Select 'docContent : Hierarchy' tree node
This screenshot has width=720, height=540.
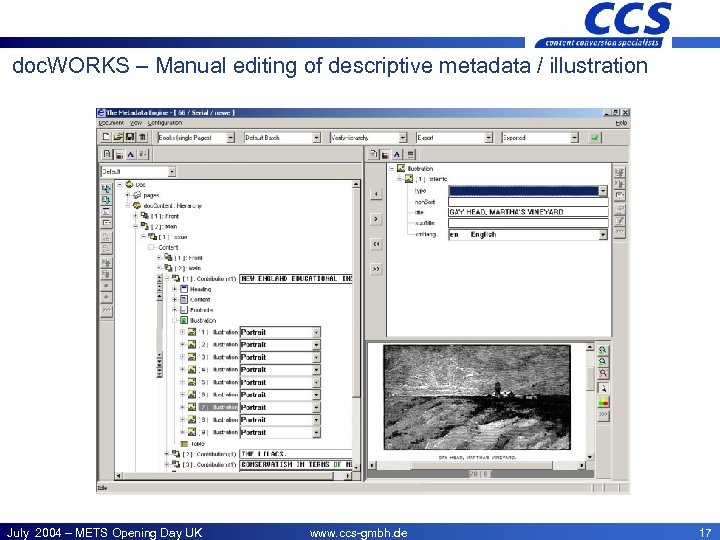[x=172, y=206]
